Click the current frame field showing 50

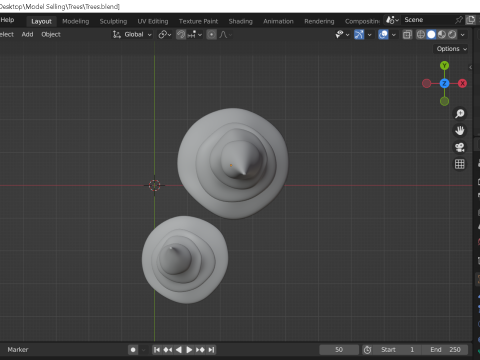pos(339,350)
